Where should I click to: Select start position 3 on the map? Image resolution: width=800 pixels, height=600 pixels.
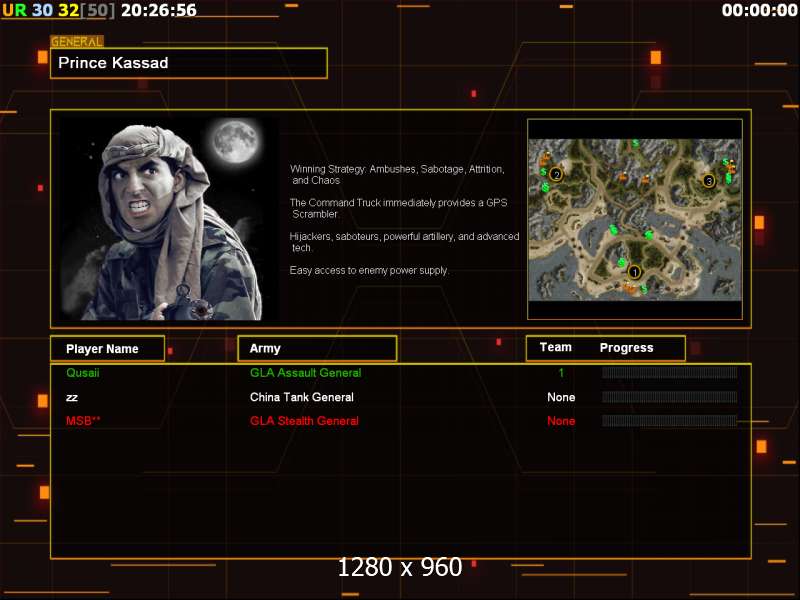(709, 181)
